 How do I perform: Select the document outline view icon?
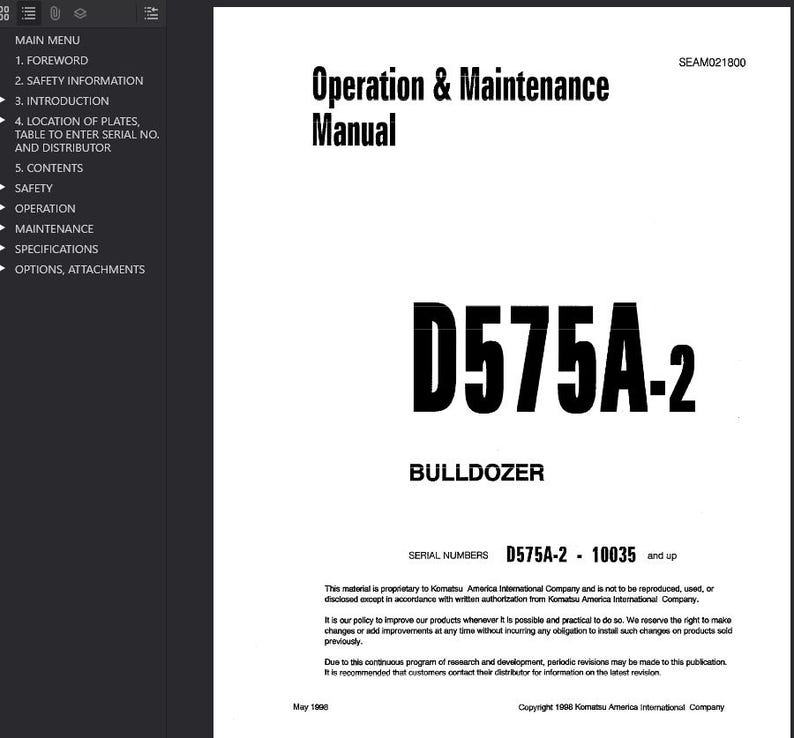29,13
